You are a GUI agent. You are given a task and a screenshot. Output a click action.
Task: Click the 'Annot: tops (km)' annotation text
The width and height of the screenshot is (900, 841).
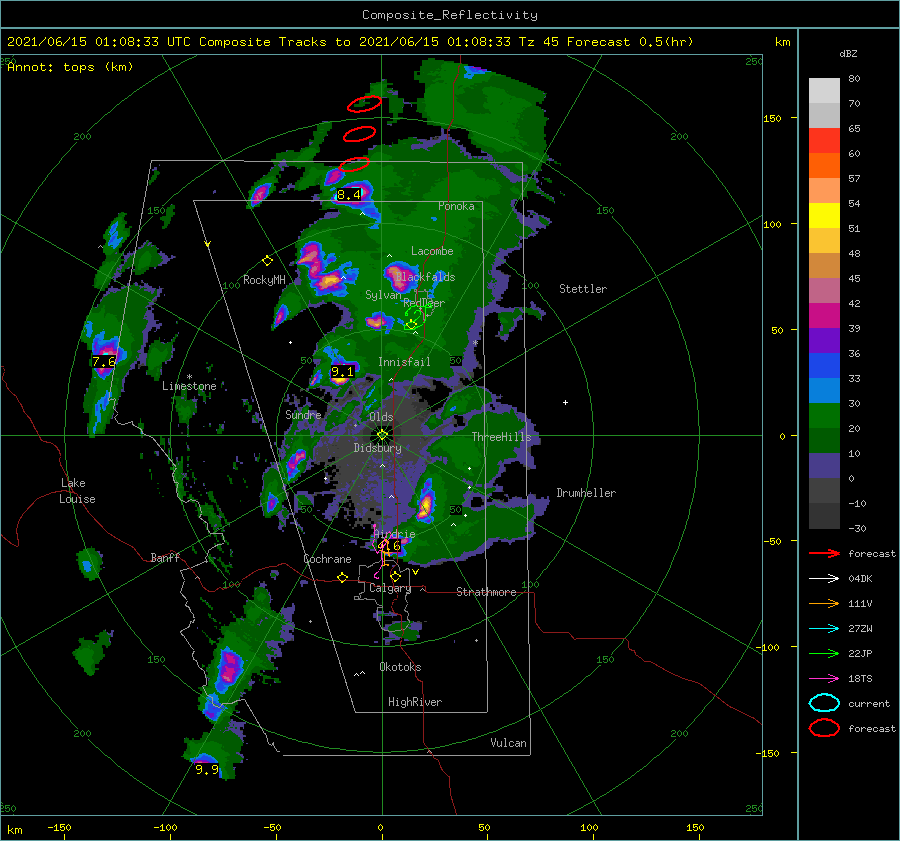click(70, 67)
